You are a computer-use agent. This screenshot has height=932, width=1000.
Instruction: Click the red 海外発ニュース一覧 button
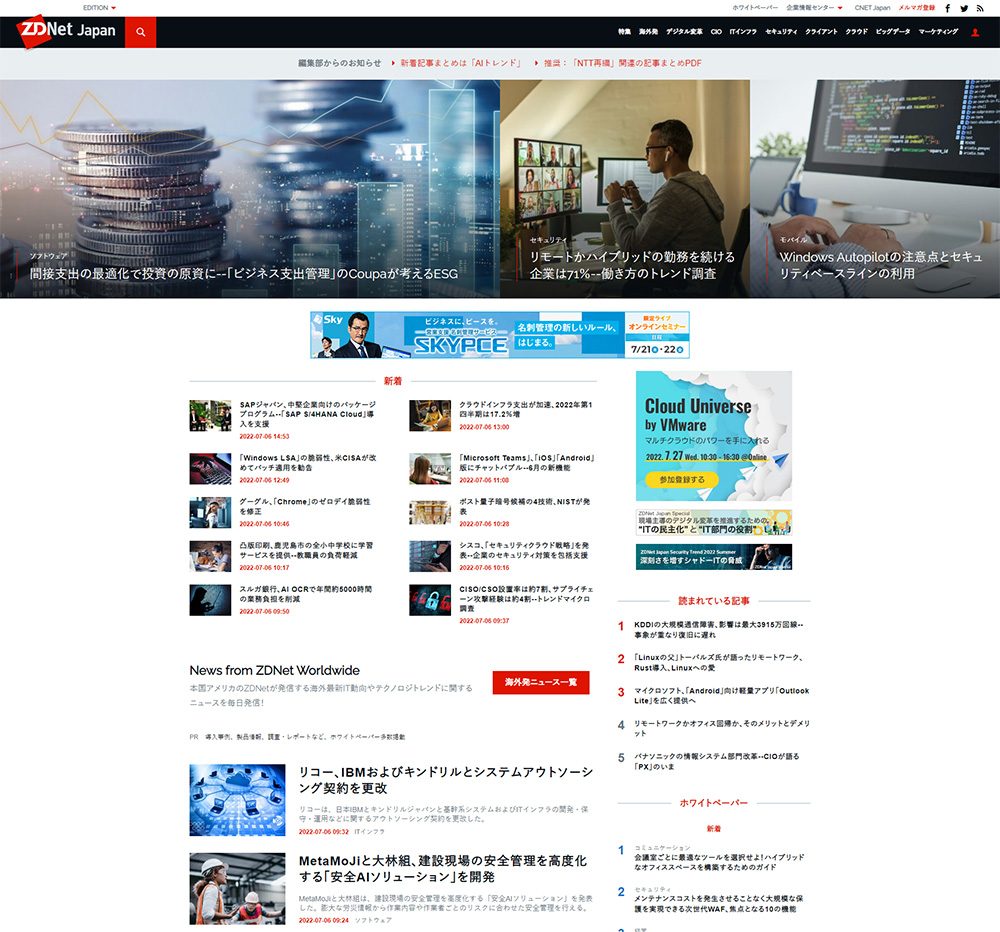[x=539, y=683]
